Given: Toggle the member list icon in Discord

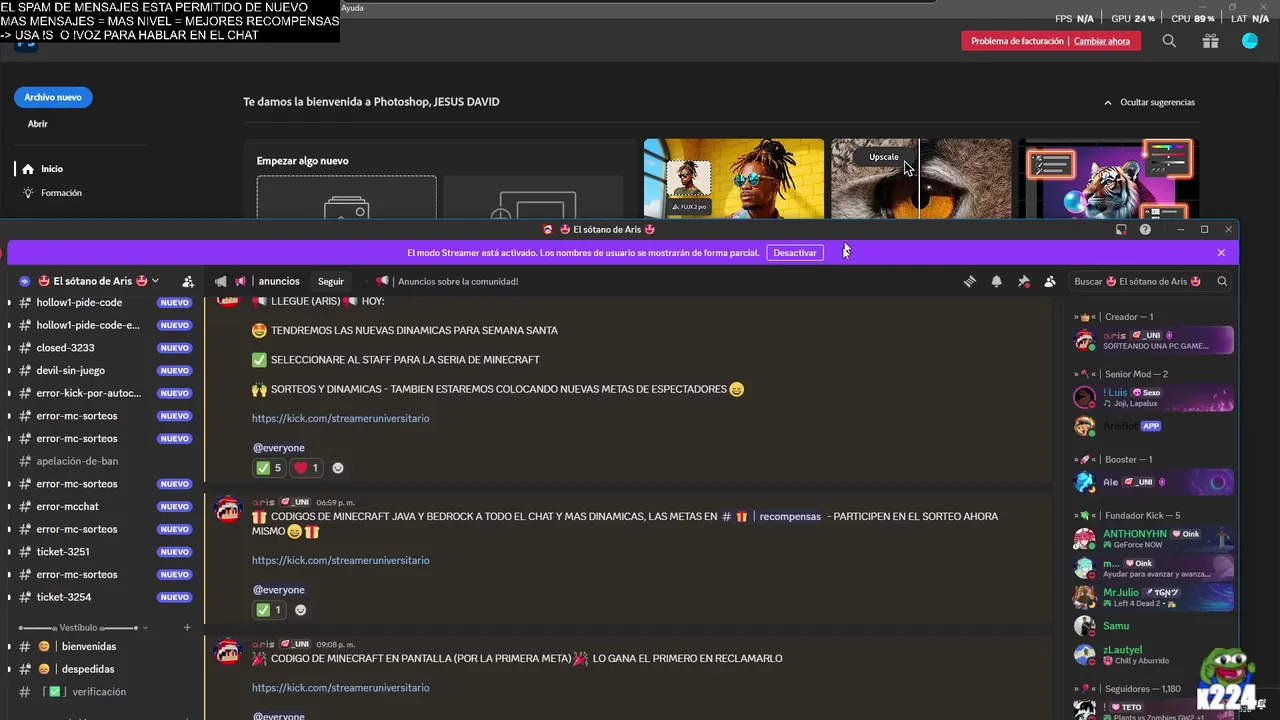Looking at the screenshot, I should pos(1050,282).
